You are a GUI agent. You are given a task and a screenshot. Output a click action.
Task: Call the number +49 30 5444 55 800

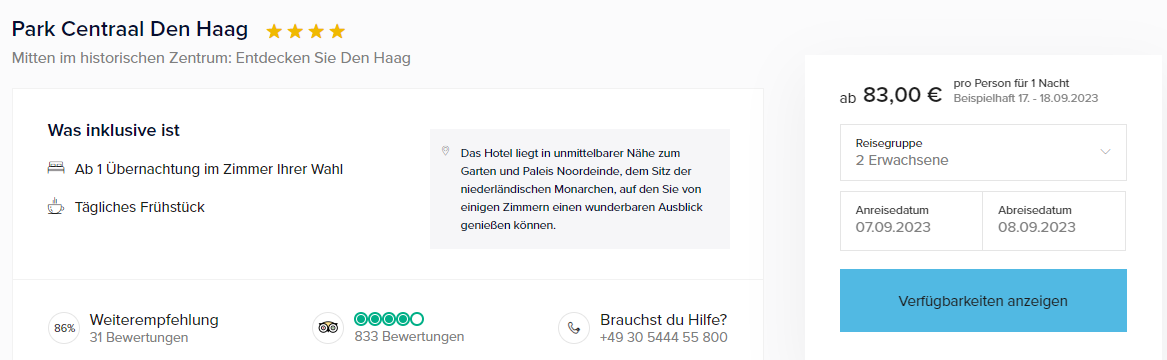click(664, 338)
